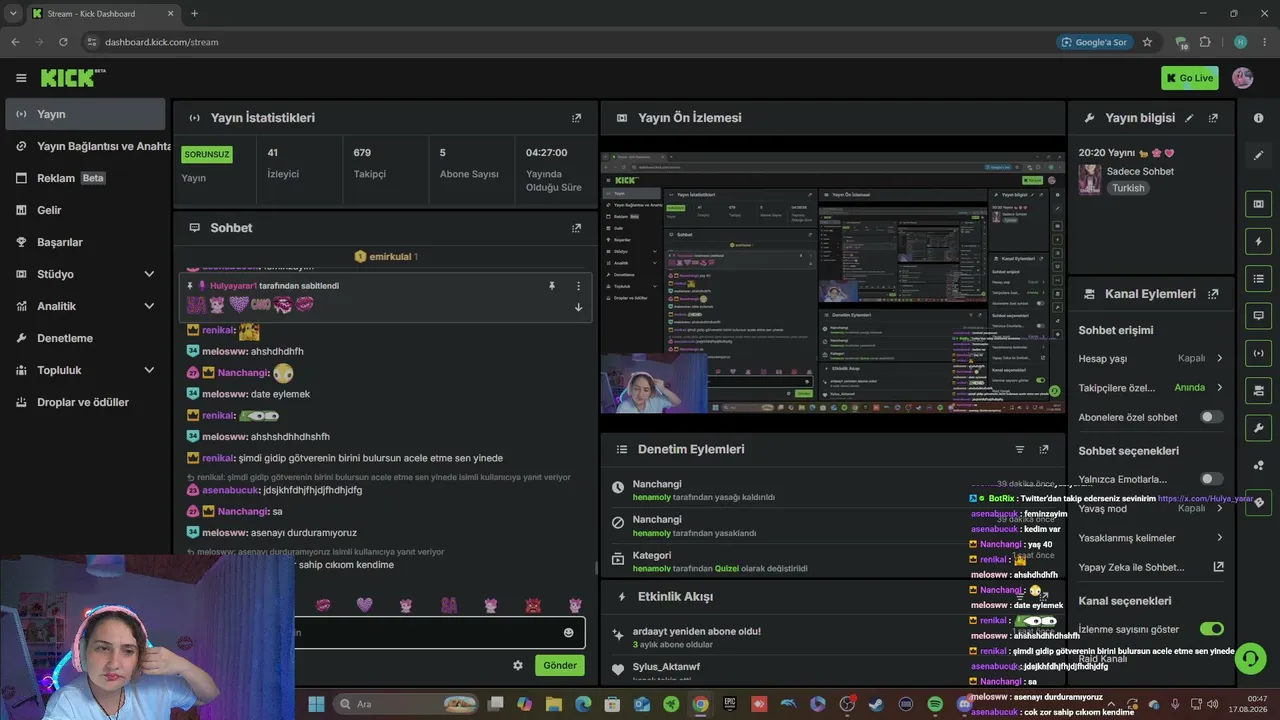Open the hamburger menu beside Kick logo
The height and width of the screenshot is (720, 1280).
coord(21,78)
